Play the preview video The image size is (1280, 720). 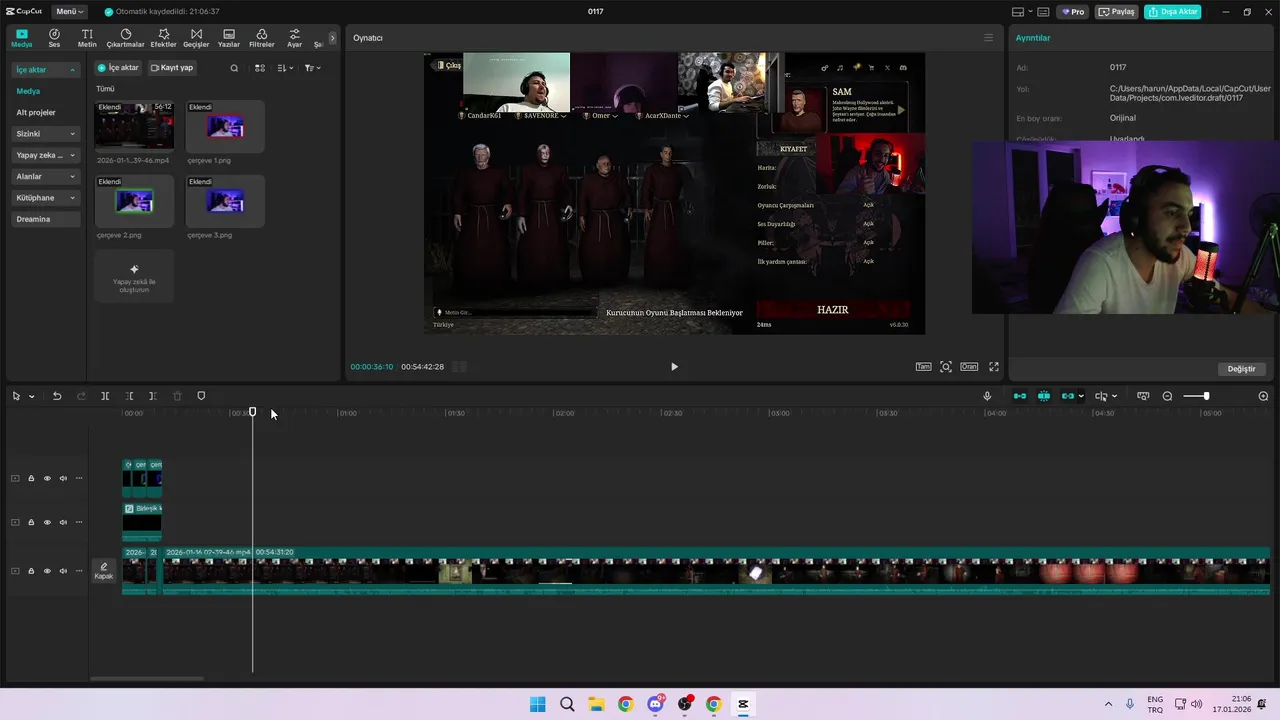tap(674, 367)
